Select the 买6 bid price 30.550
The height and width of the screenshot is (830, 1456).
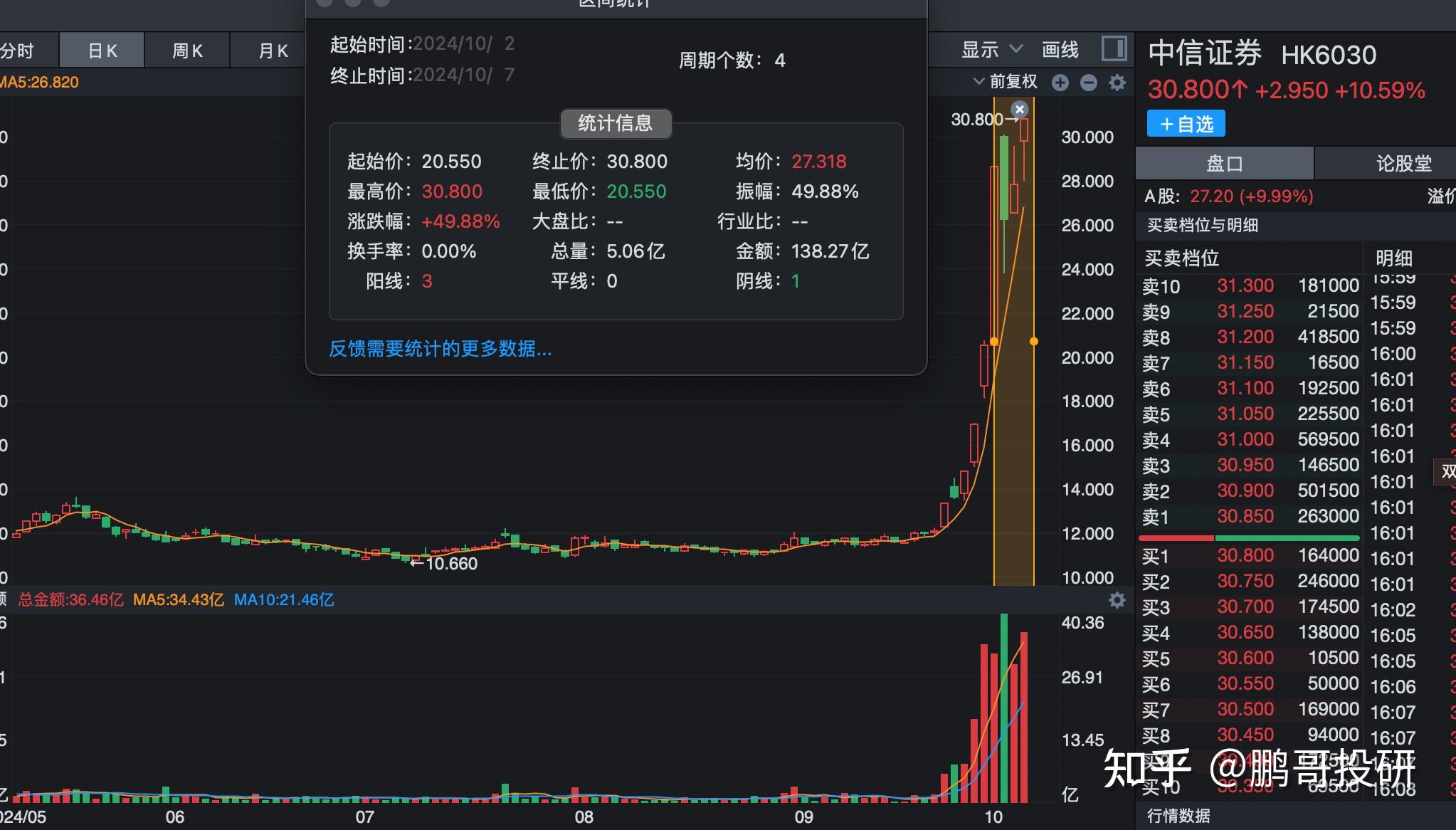1245,684
